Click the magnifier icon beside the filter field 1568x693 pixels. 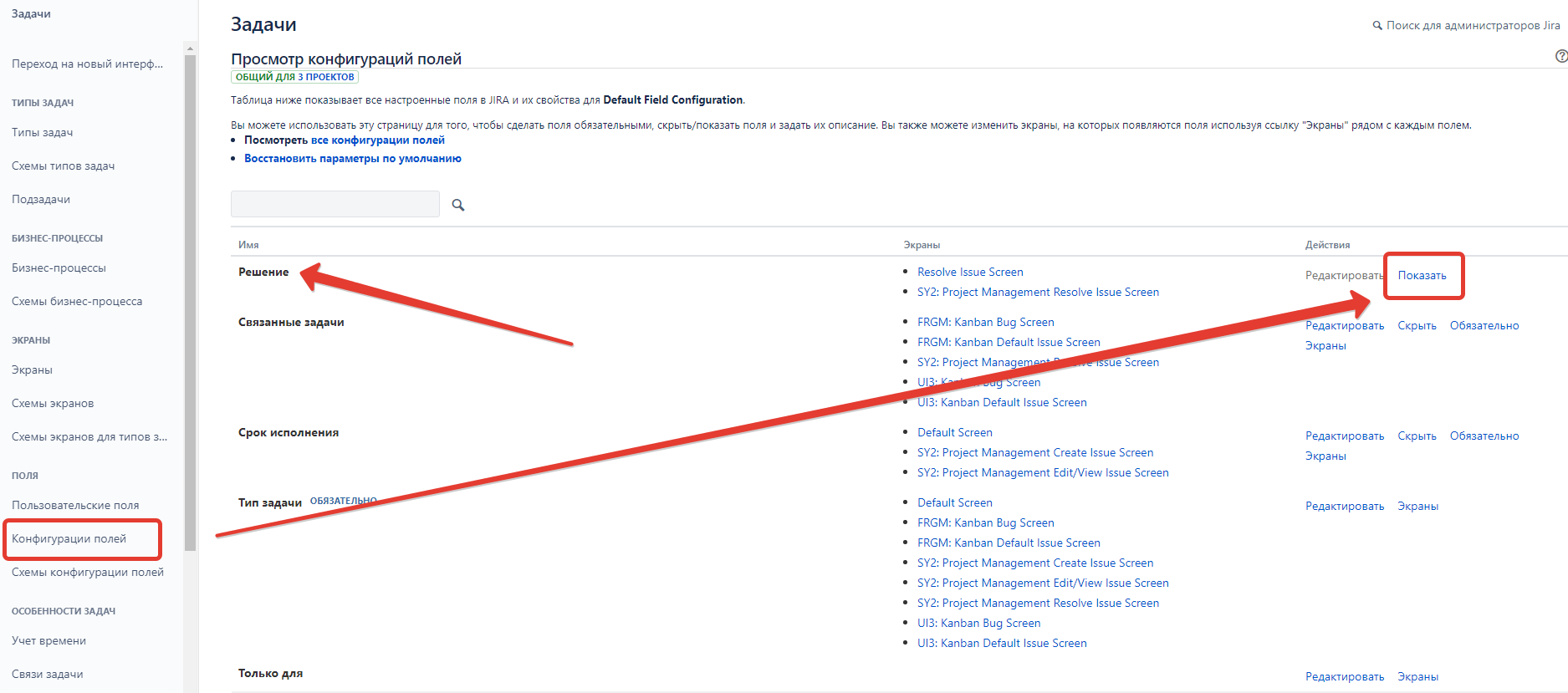457,205
